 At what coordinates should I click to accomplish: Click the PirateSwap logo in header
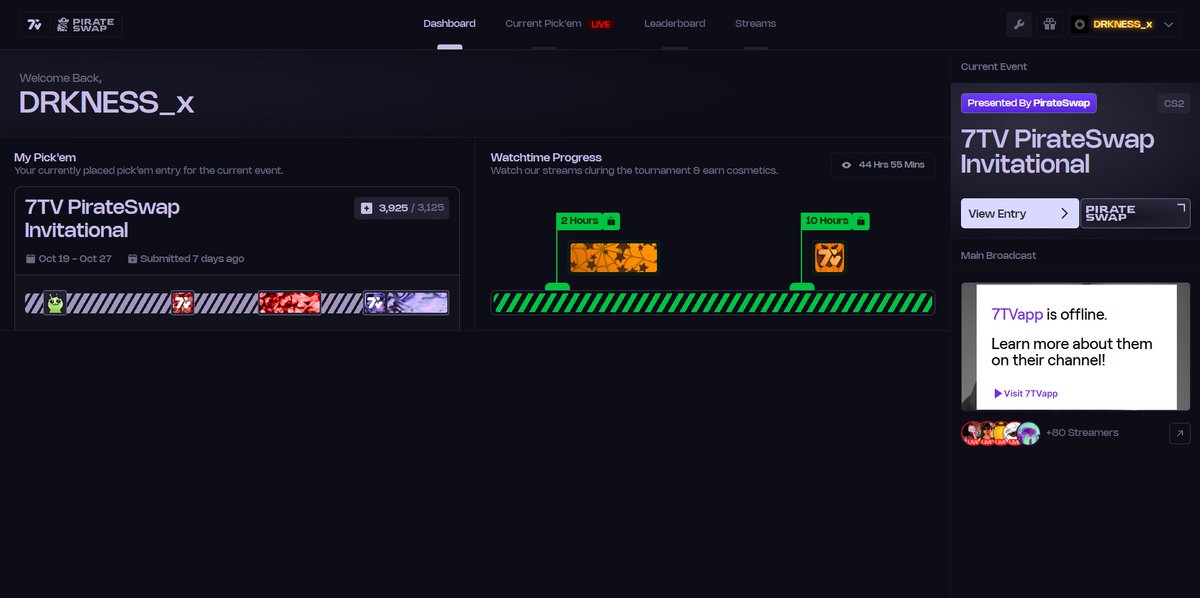[x=88, y=24]
